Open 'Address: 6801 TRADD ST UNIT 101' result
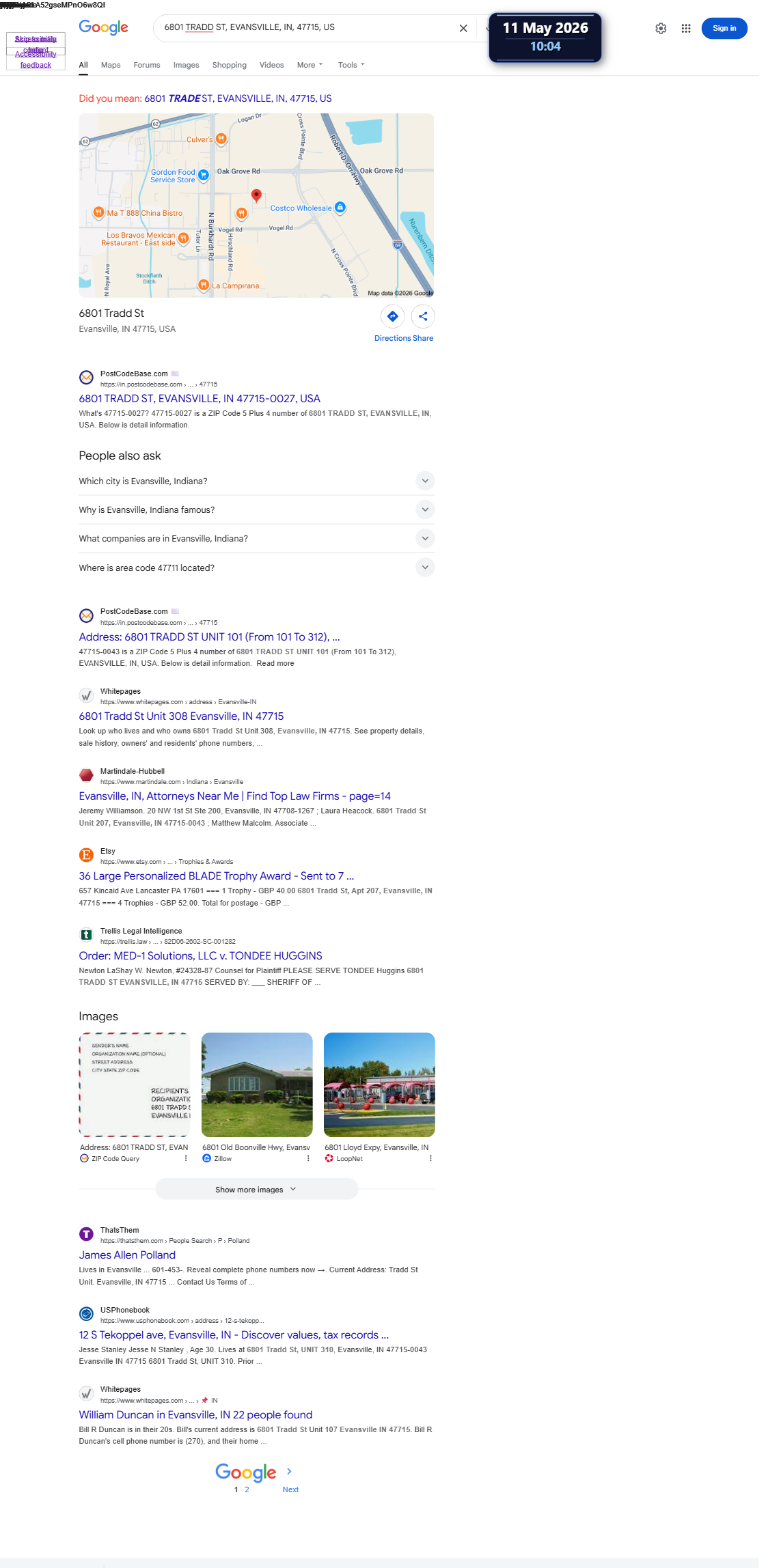The image size is (768, 1568). pos(209,636)
